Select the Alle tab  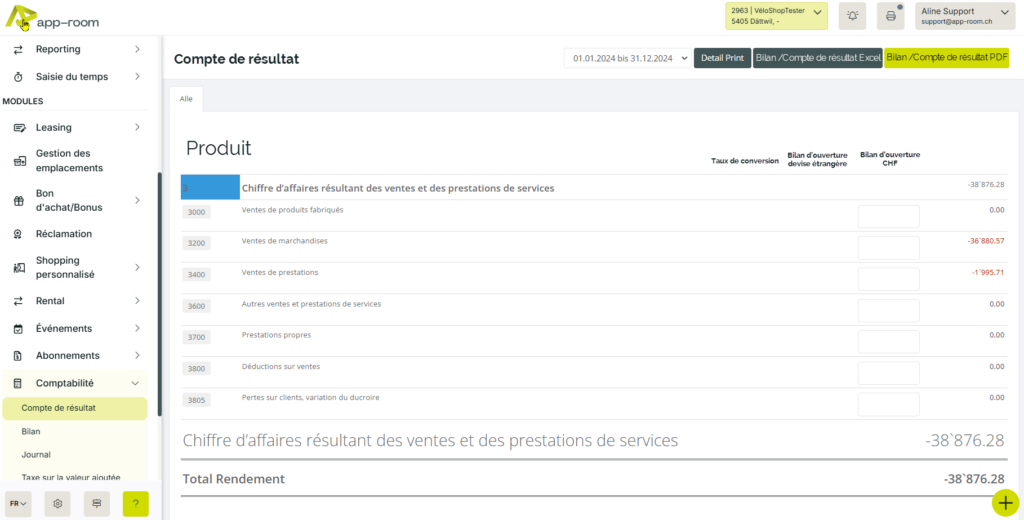(186, 98)
